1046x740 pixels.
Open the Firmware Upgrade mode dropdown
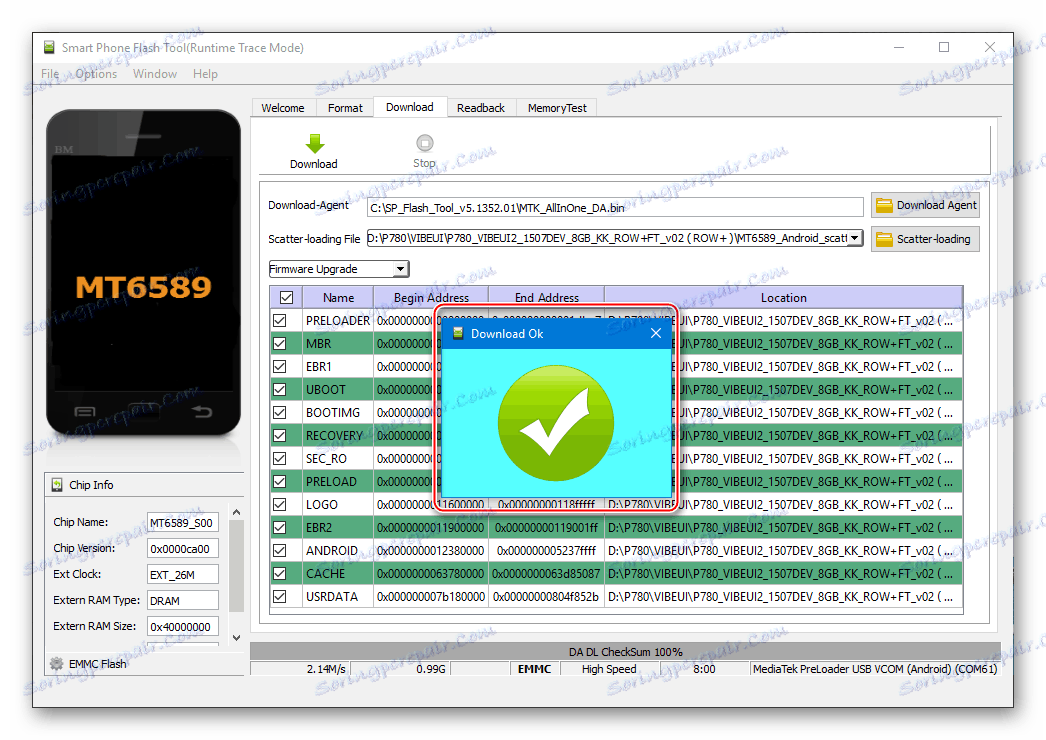(x=401, y=268)
